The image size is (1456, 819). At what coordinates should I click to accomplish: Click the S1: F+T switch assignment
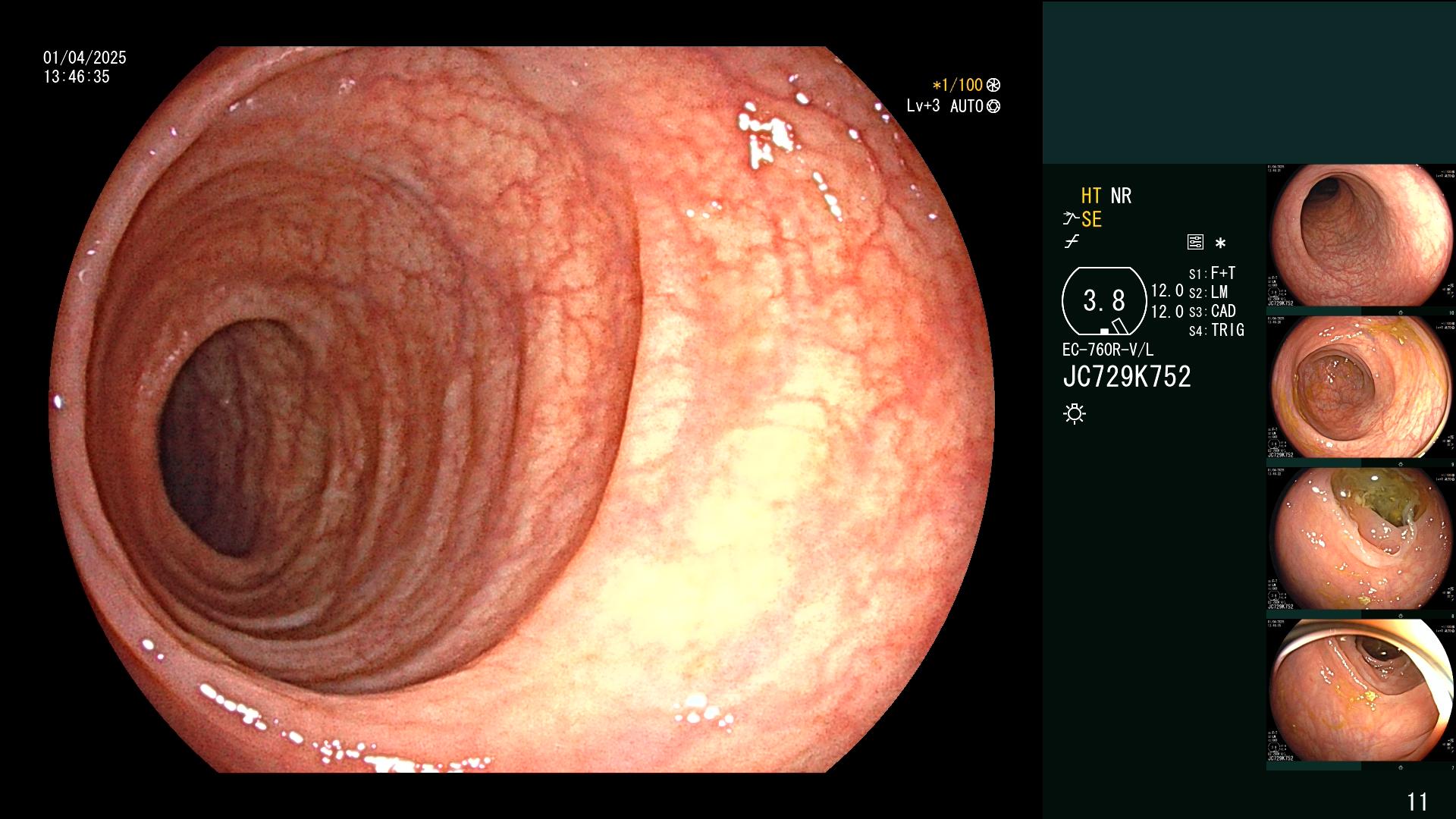[1212, 273]
